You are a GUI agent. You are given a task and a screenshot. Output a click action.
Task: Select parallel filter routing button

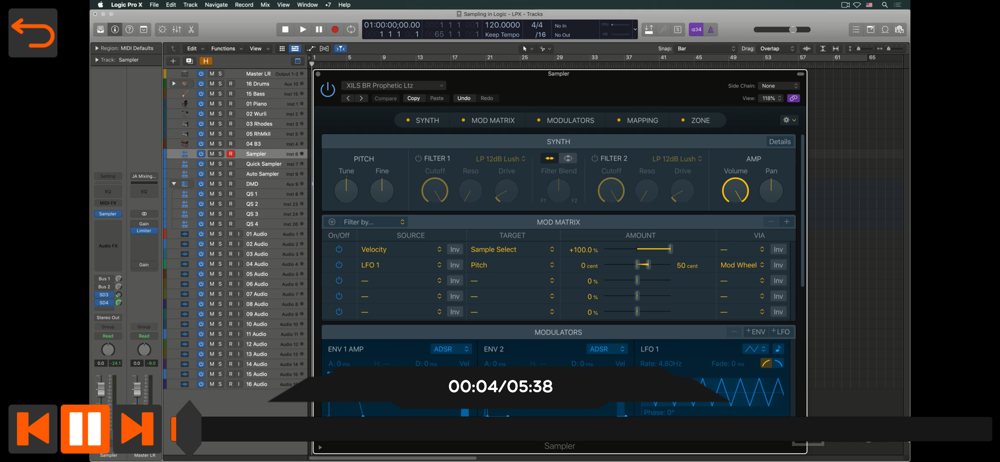click(568, 158)
